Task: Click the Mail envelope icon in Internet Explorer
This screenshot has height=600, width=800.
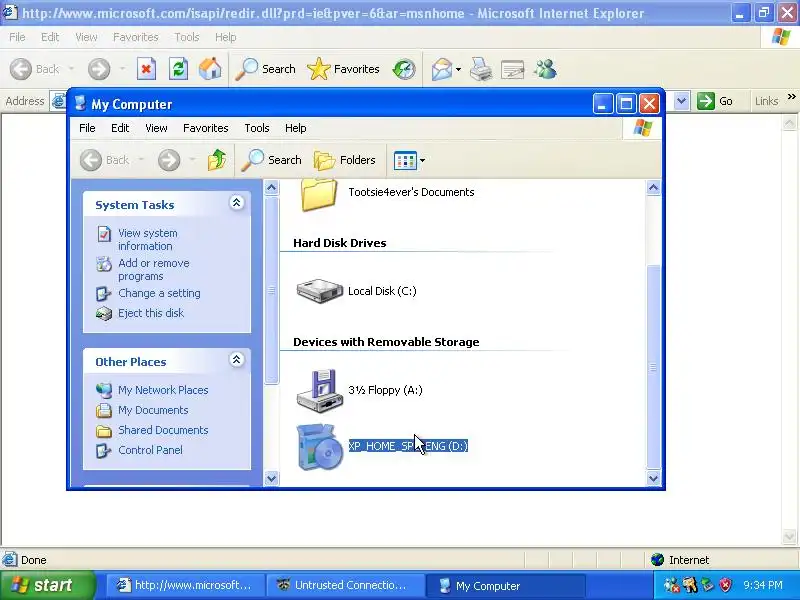Action: pos(441,69)
